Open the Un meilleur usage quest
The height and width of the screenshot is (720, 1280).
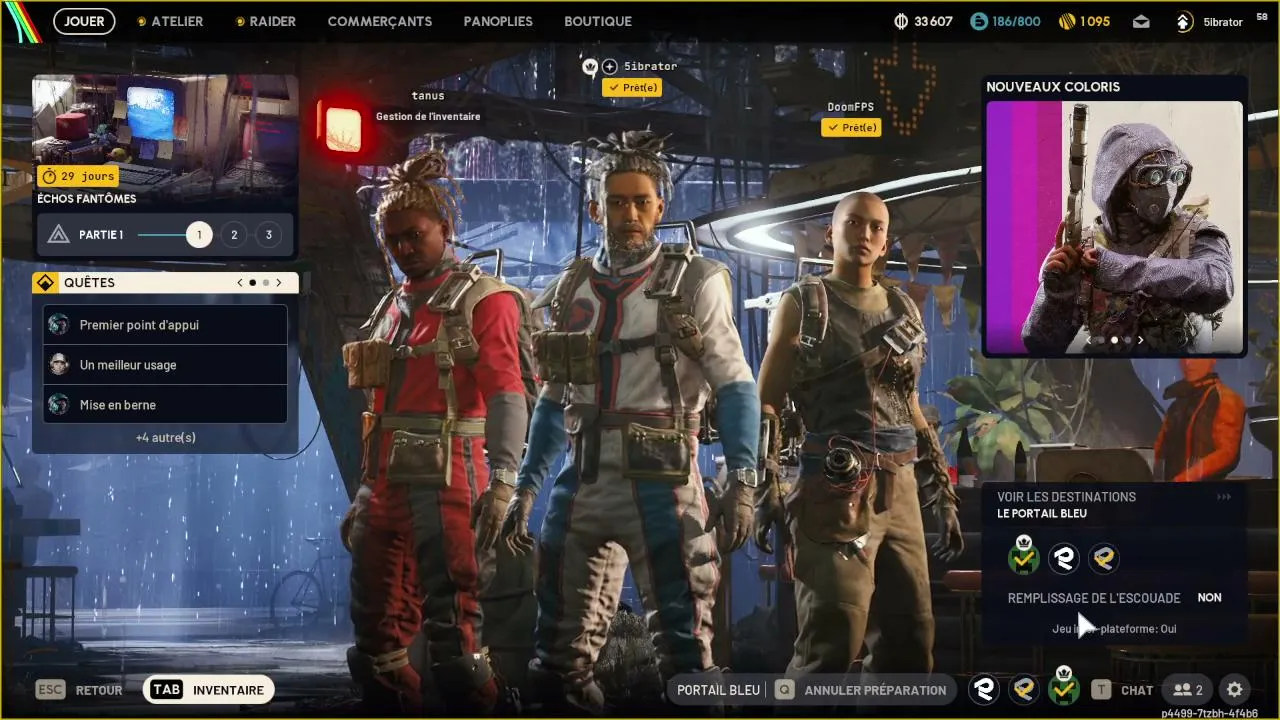[x=165, y=365]
